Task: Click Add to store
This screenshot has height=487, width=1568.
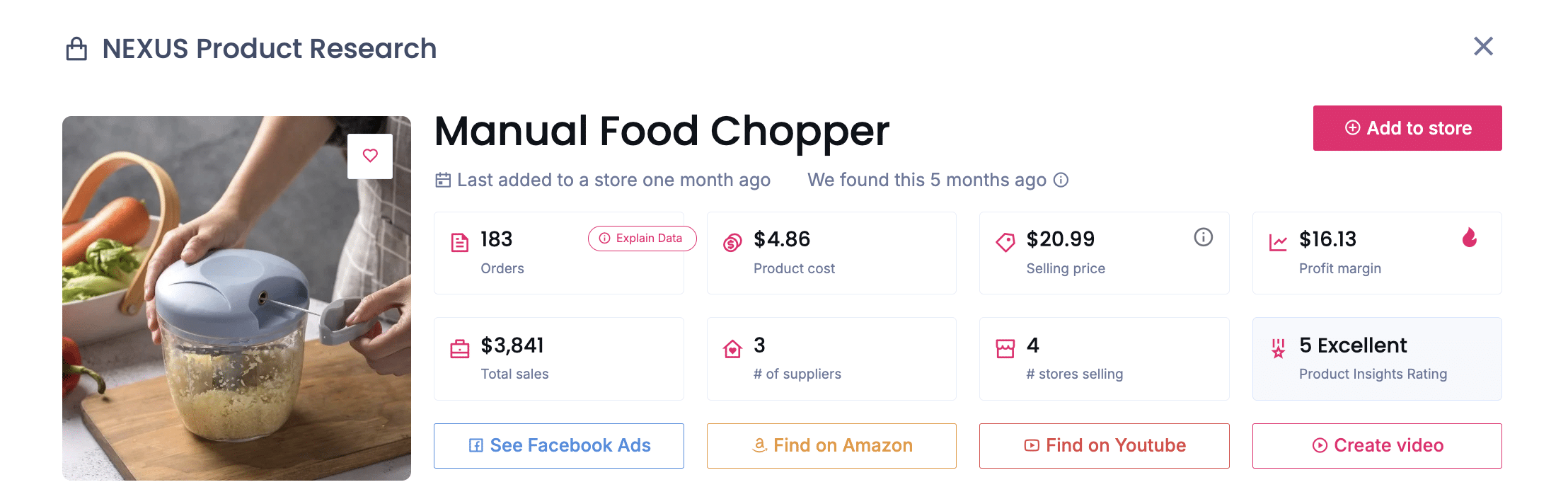Action: tap(1407, 128)
